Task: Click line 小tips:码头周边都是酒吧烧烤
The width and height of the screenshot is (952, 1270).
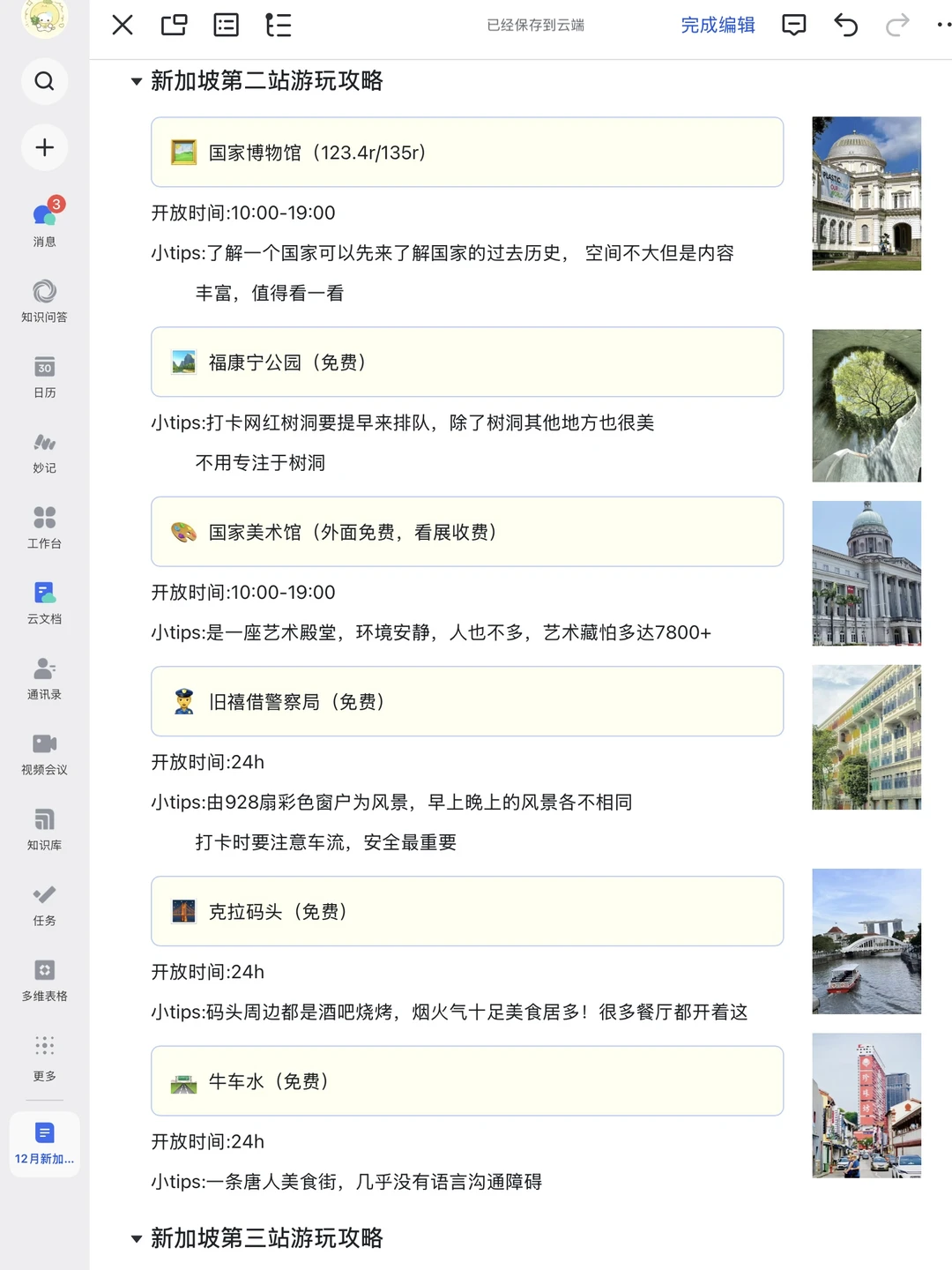Action: (x=450, y=1012)
